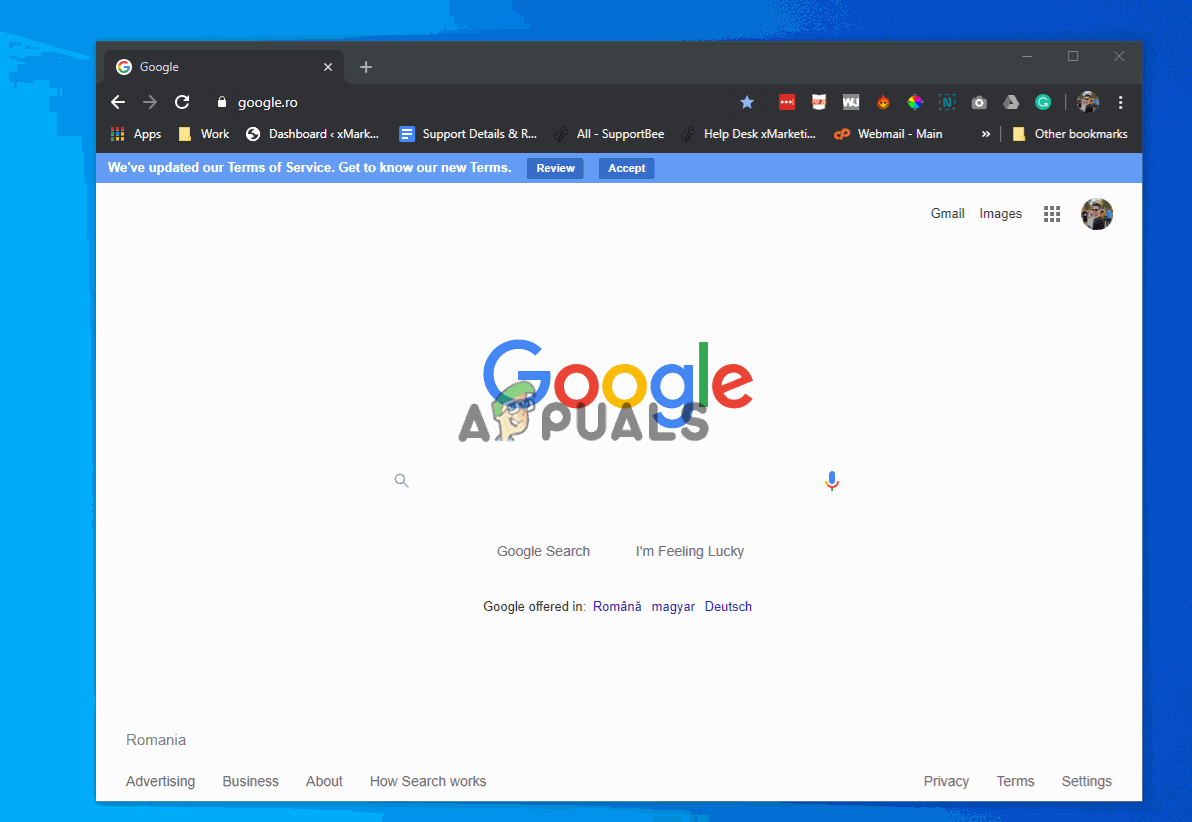Open the Terms footer link
1192x822 pixels.
click(1015, 781)
